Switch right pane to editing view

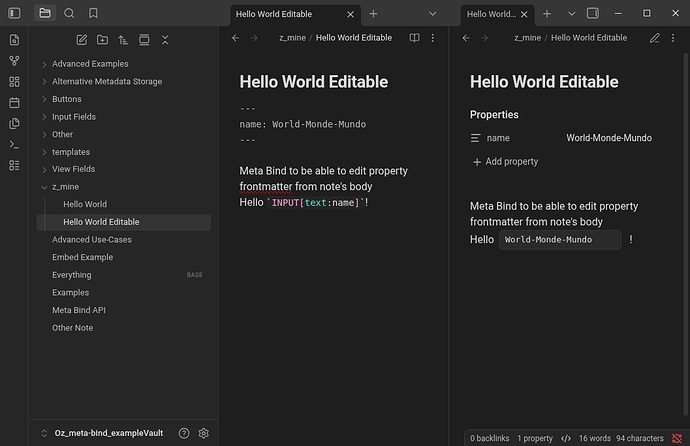[x=655, y=38]
